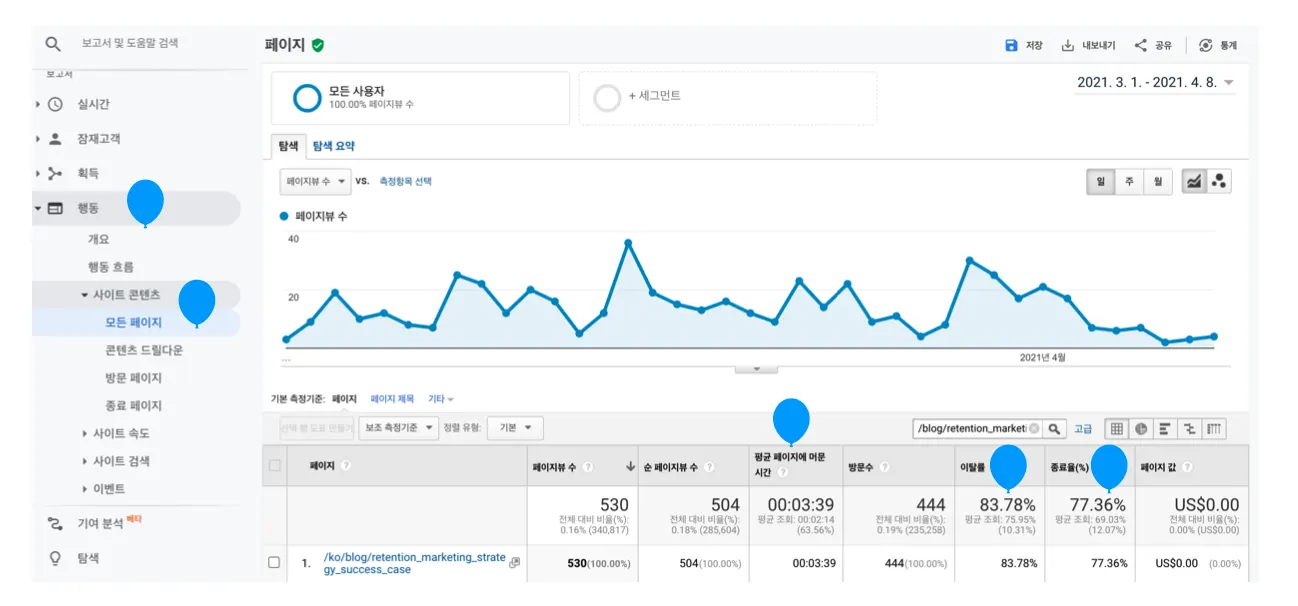Collapse the 행동 sidebar section

(x=38, y=209)
